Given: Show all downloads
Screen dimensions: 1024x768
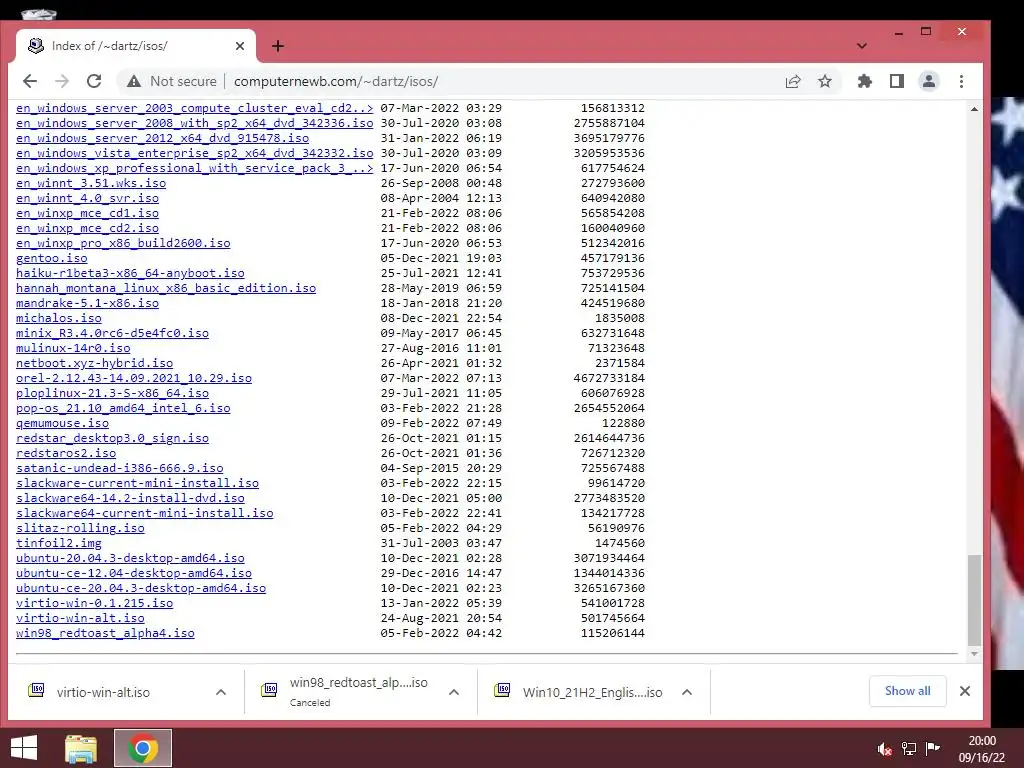Looking at the screenshot, I should (907, 691).
